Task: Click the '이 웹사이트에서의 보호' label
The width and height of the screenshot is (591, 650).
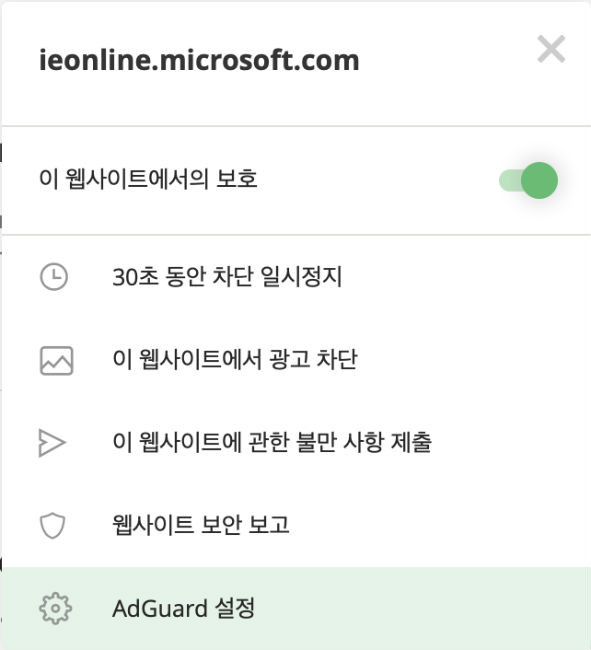Action: [148, 179]
